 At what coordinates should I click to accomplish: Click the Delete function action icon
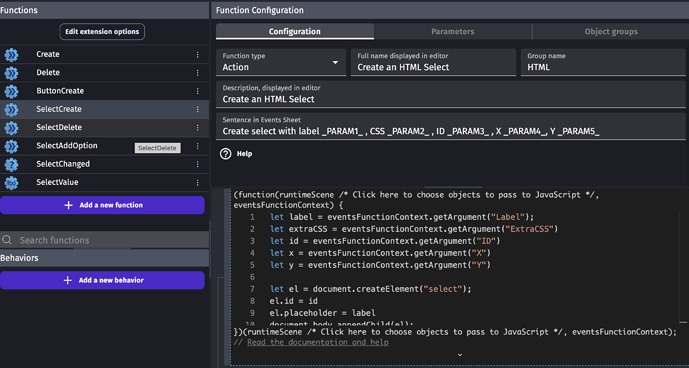tap(11, 73)
